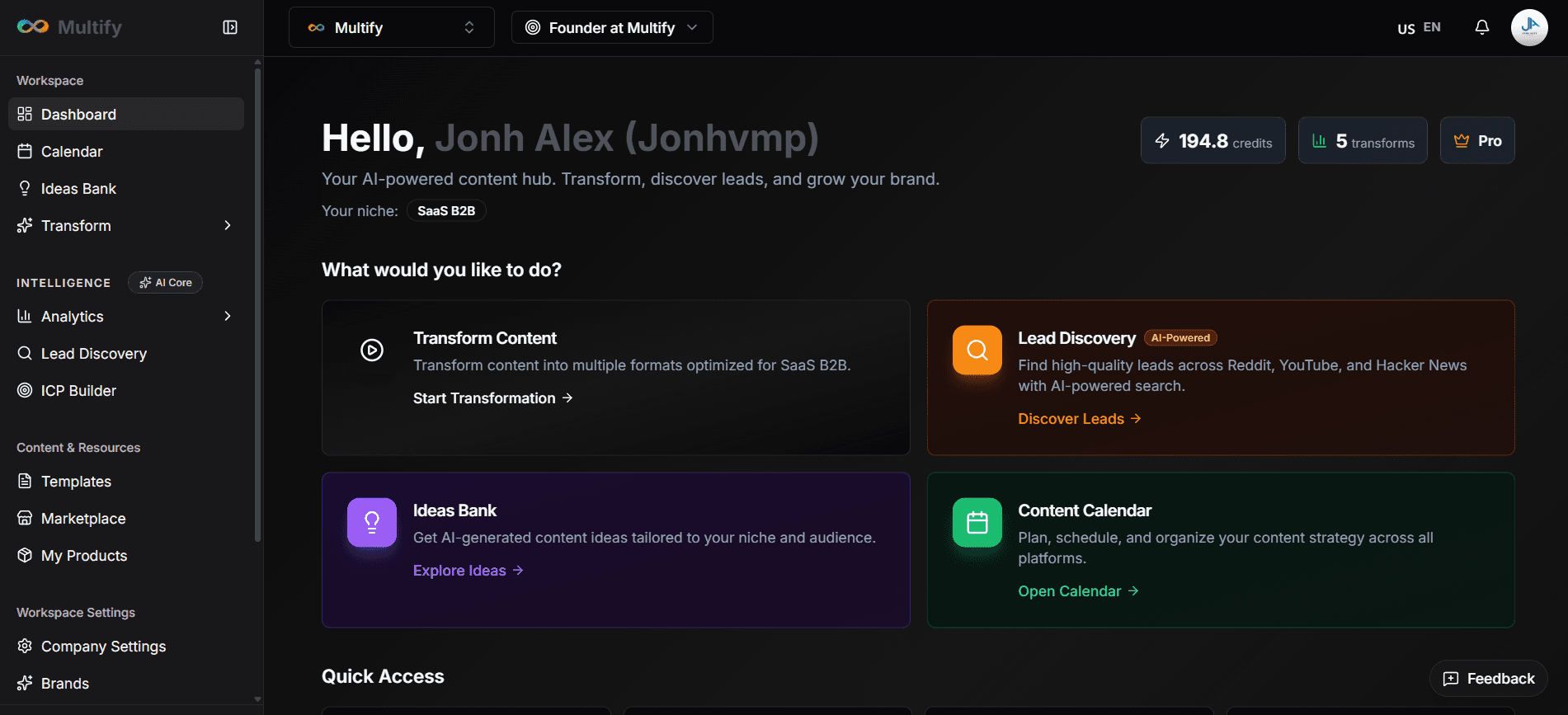Expand the Transform submenu chevron
1568x715 pixels.
228,225
